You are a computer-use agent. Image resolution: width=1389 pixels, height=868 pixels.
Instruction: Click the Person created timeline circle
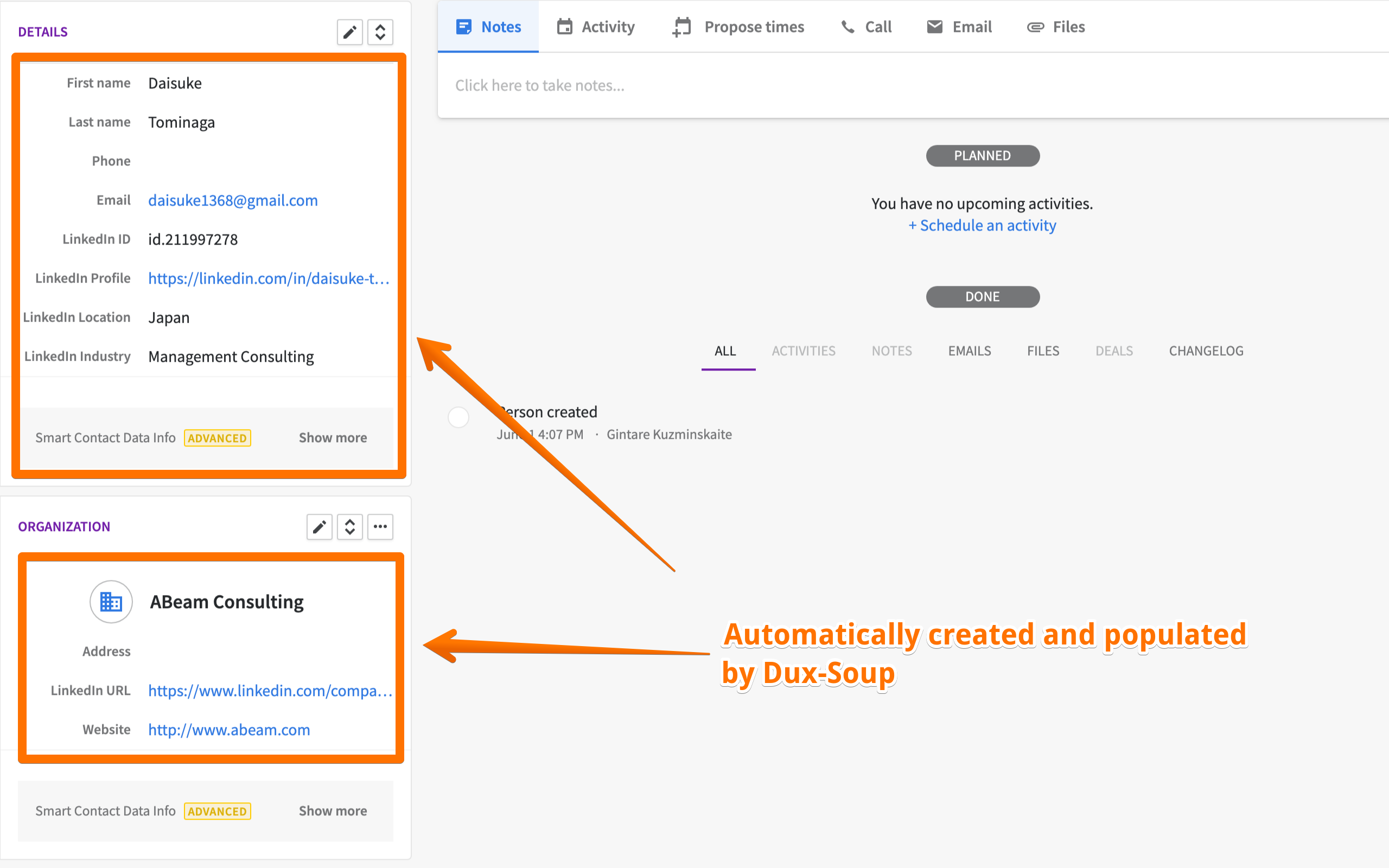pos(458,417)
